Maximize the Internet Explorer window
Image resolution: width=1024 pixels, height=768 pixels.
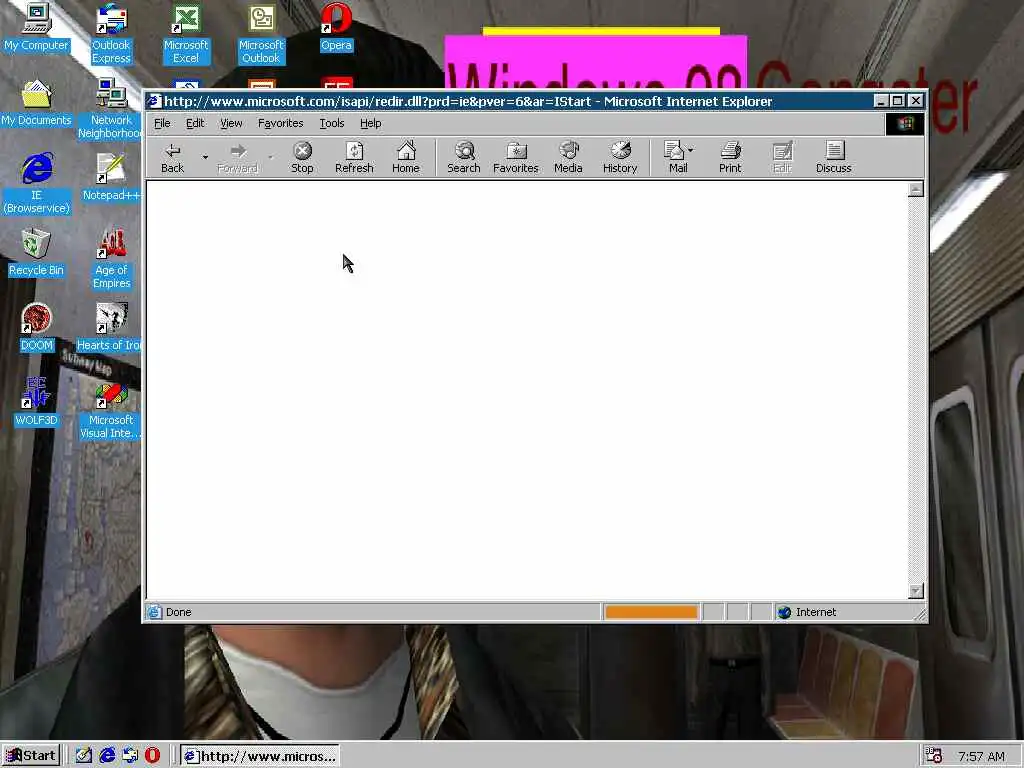point(898,101)
